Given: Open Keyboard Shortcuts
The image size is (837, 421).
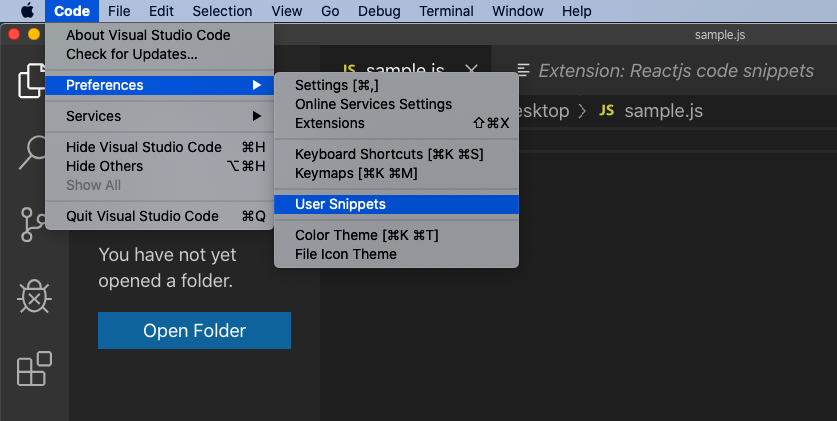Looking at the screenshot, I should 396,154.
